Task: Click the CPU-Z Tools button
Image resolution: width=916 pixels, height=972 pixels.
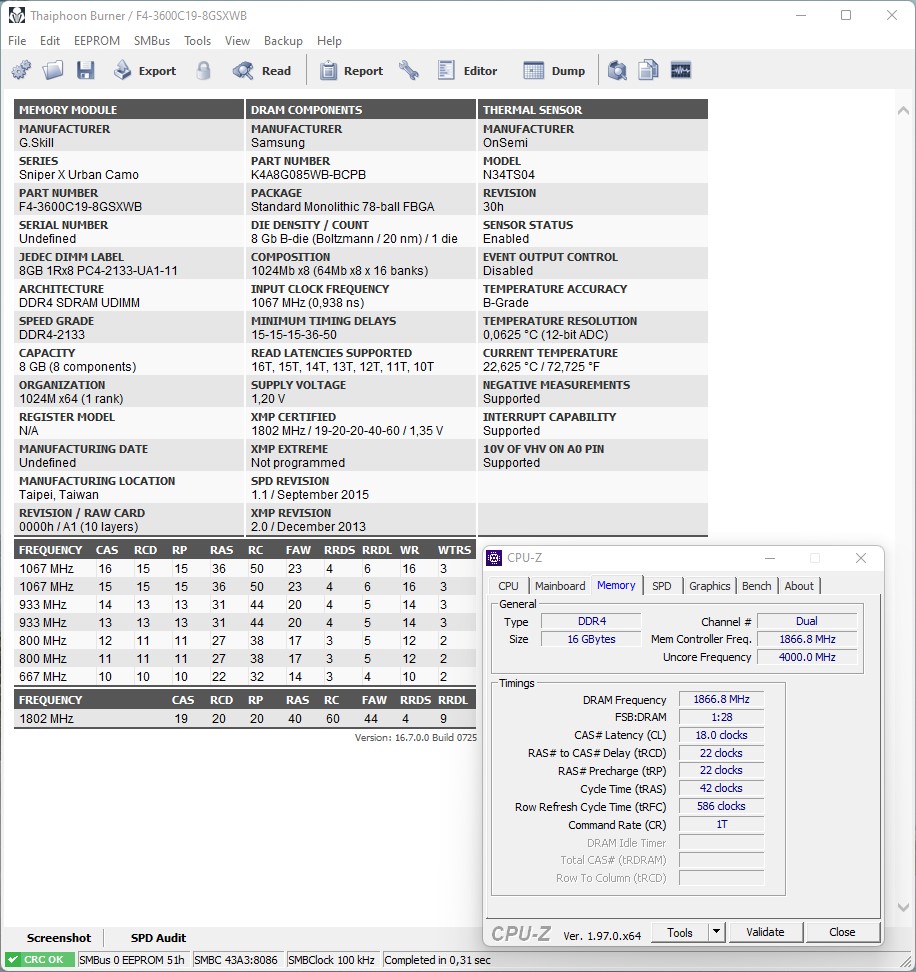Action: click(679, 932)
